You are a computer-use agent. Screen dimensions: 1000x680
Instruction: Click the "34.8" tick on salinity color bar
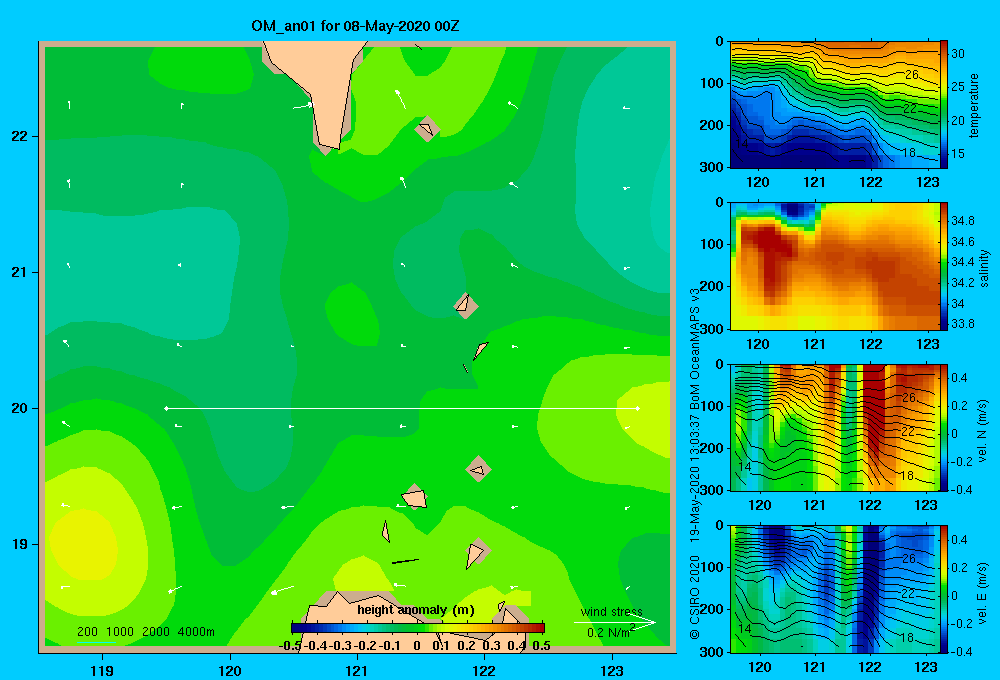(962, 221)
